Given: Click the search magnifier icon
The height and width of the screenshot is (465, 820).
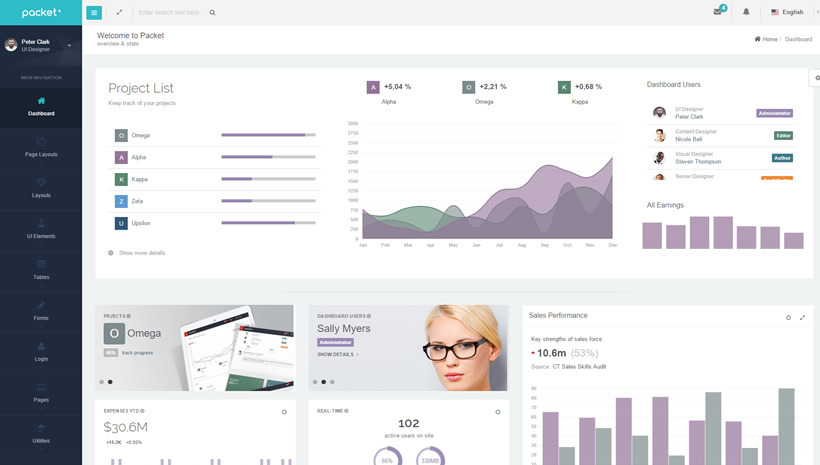Looking at the screenshot, I should pos(212,13).
